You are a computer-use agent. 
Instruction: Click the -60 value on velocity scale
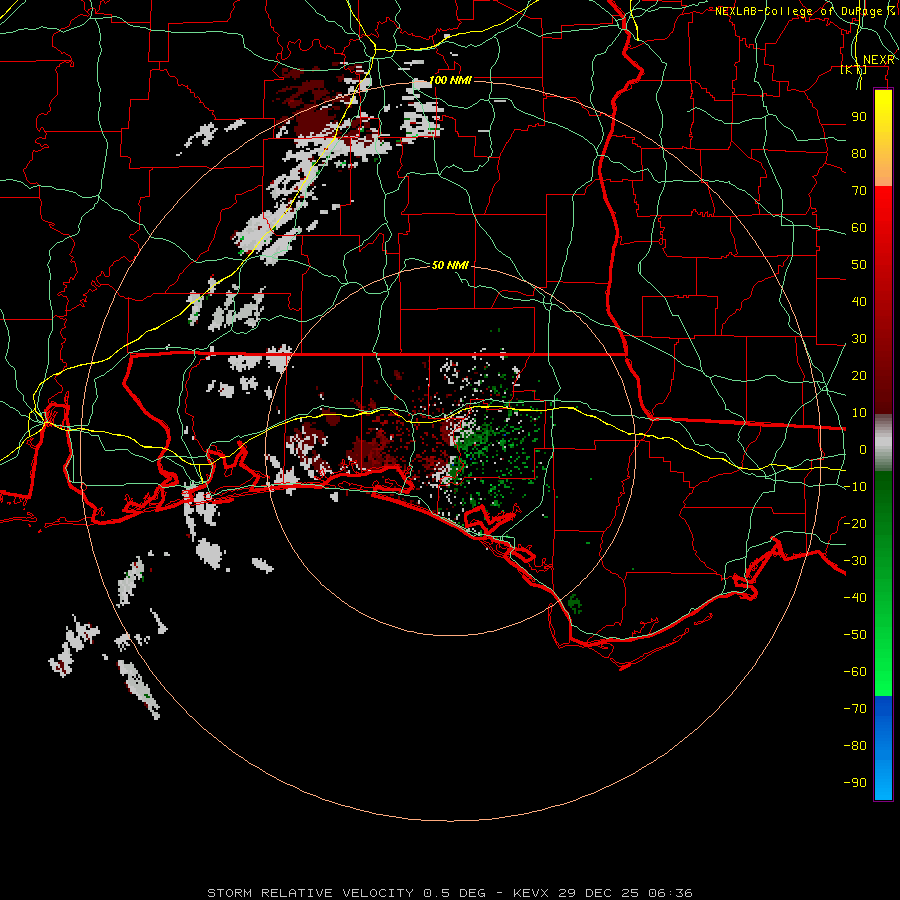[x=855, y=672]
